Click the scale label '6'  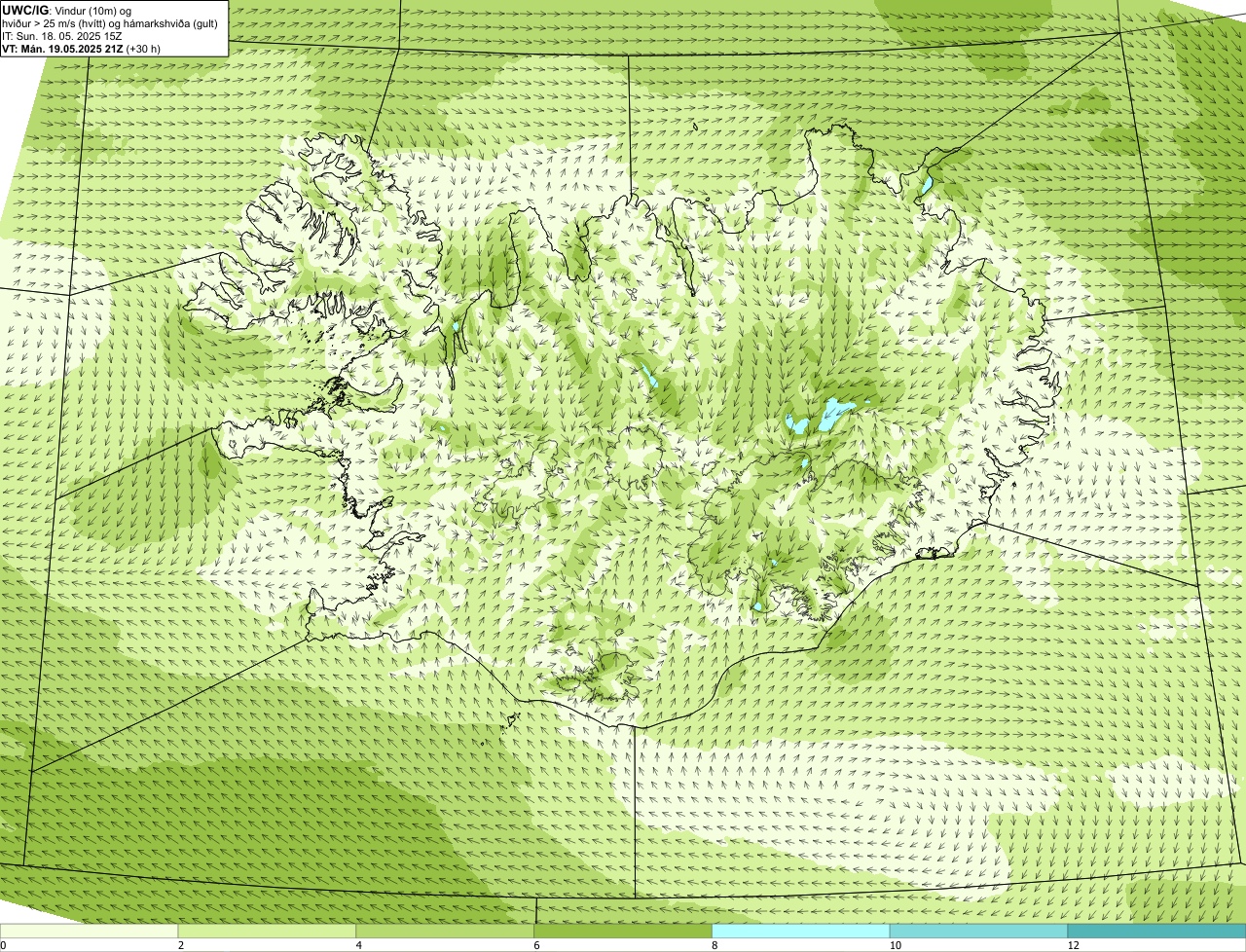pyautogui.click(x=537, y=945)
